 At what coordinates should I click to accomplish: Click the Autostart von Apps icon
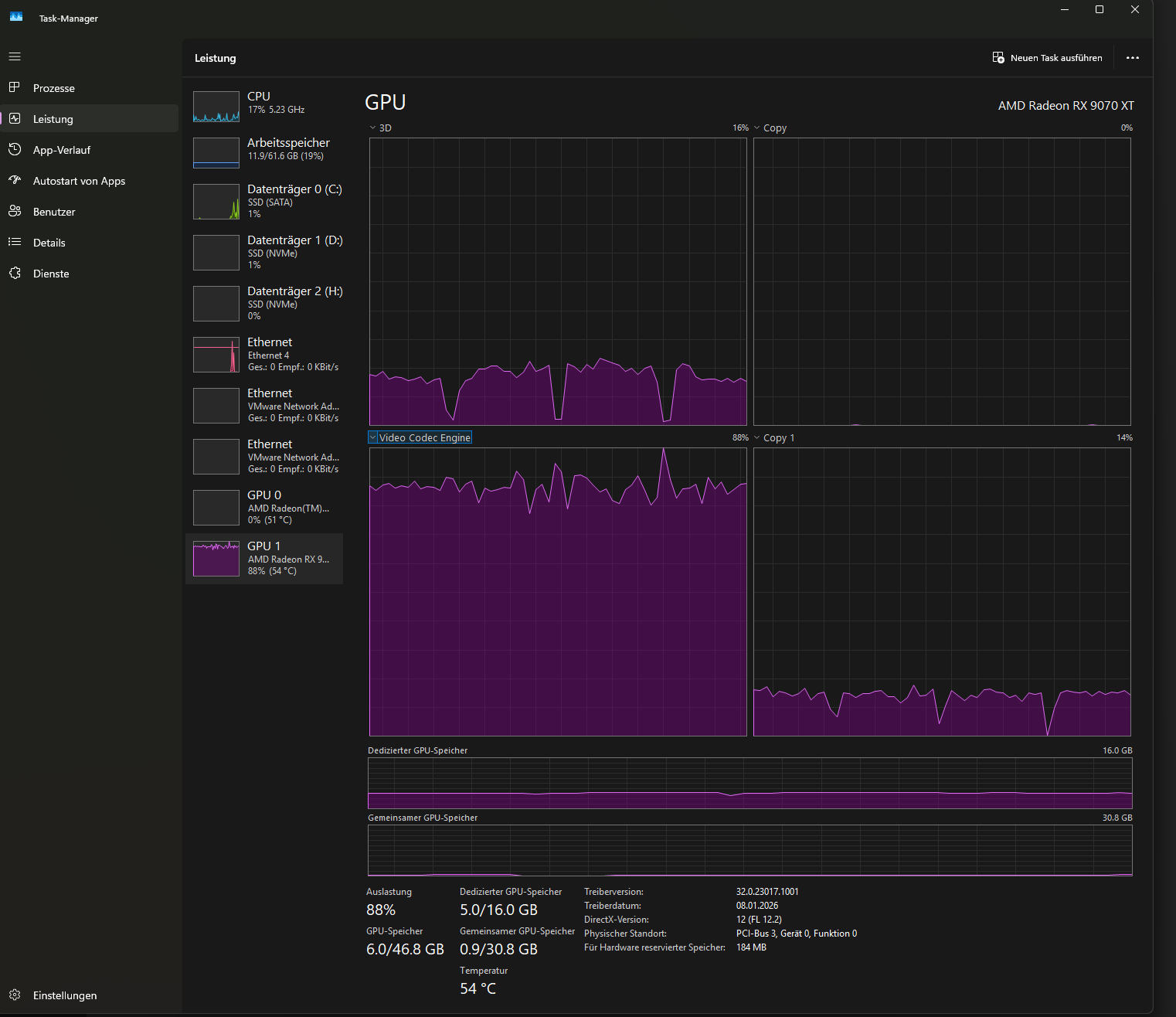coord(15,180)
